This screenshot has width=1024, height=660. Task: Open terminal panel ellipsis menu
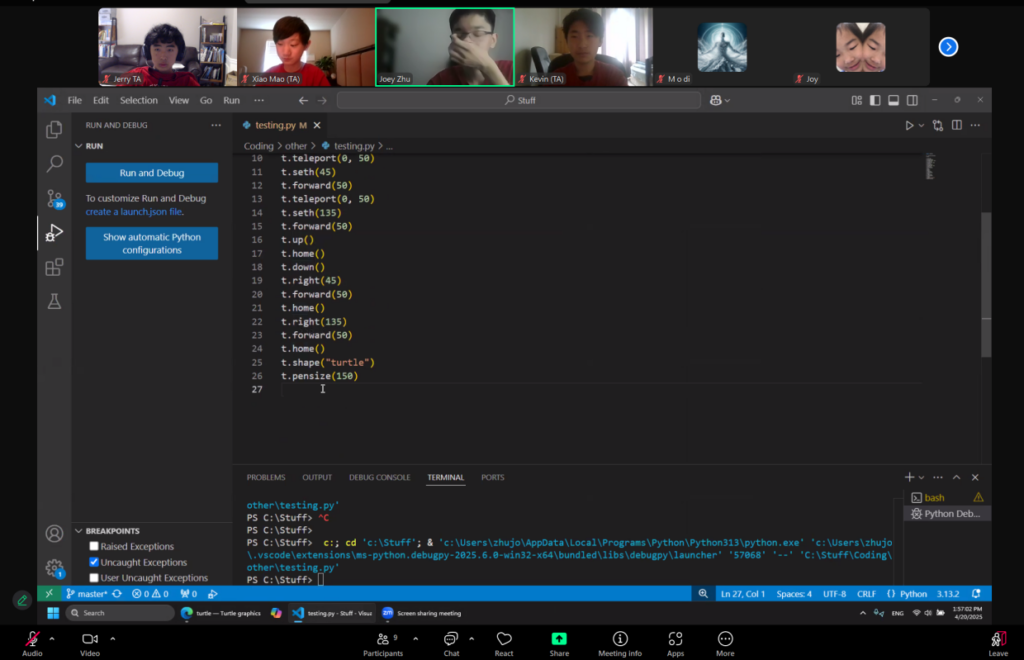938,477
